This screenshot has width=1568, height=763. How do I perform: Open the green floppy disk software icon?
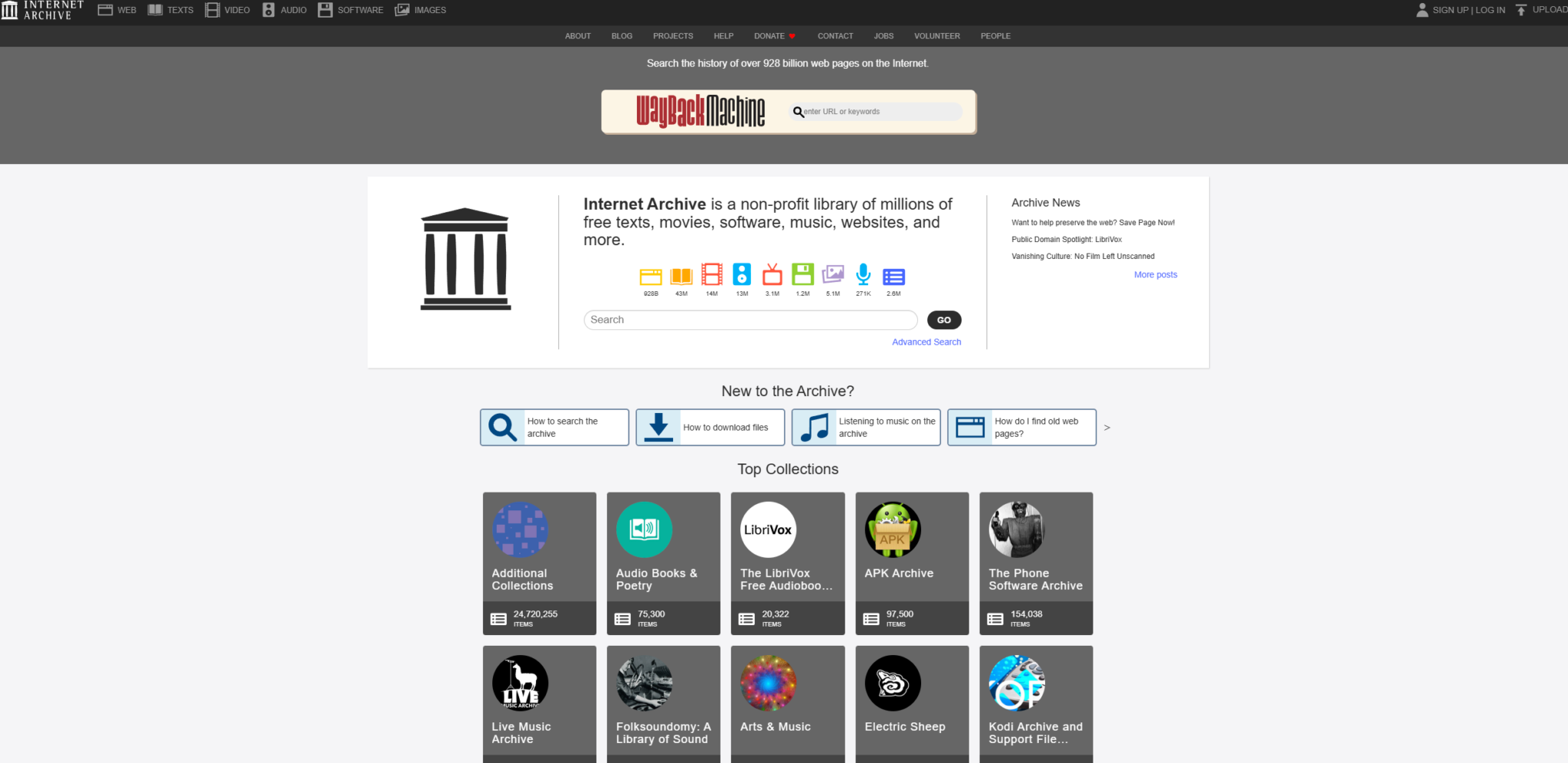coord(802,275)
